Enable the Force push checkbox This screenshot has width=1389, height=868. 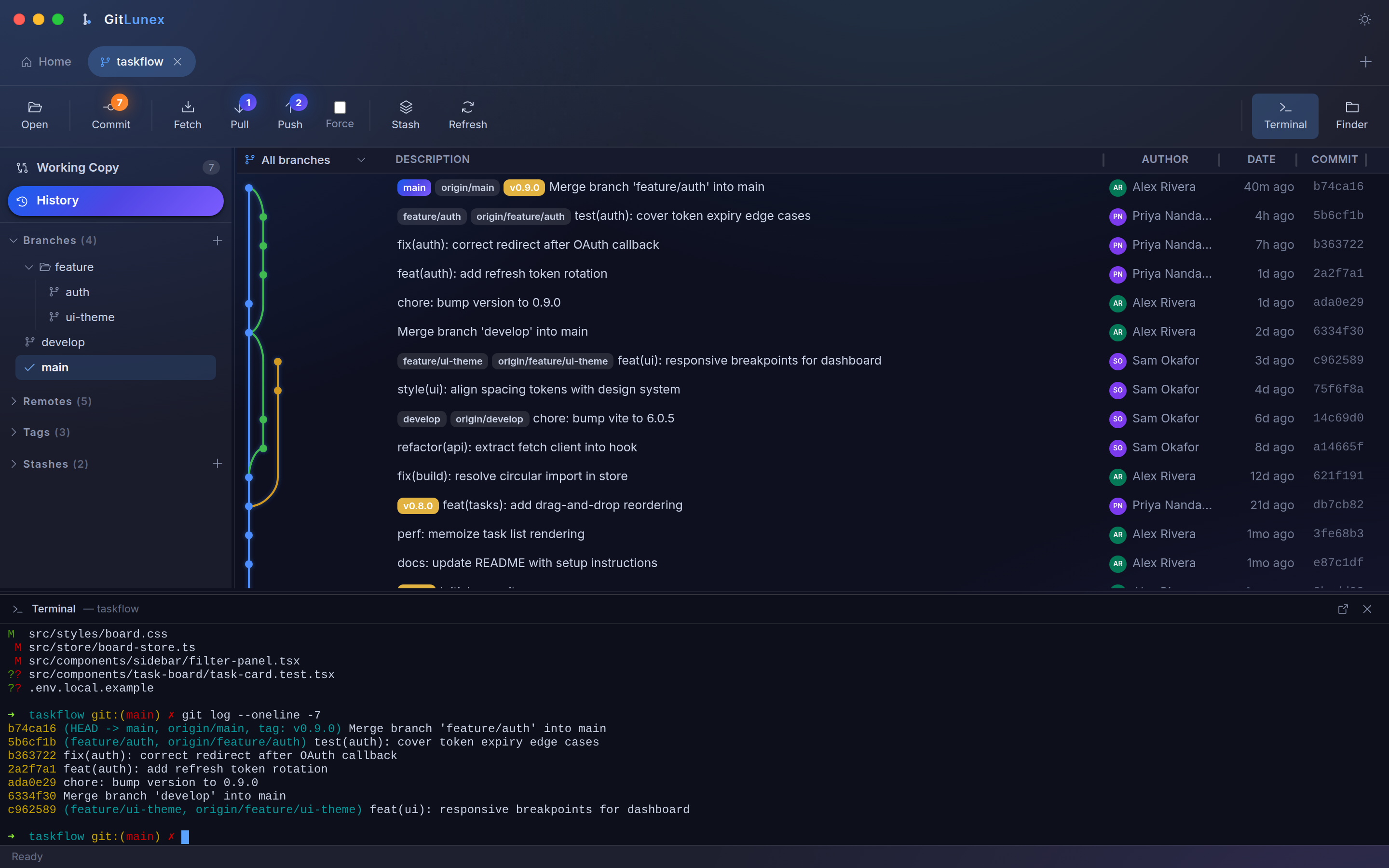(340, 108)
